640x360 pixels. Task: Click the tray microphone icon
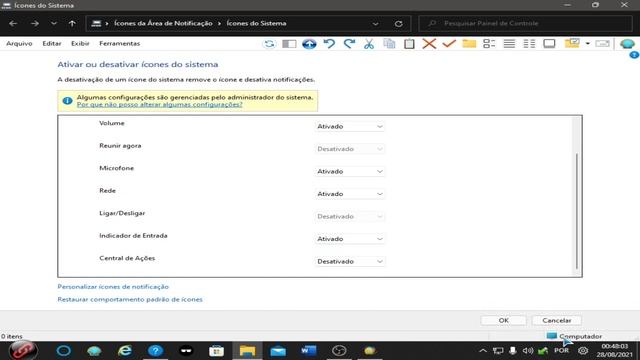pyautogui.click(x=513, y=351)
